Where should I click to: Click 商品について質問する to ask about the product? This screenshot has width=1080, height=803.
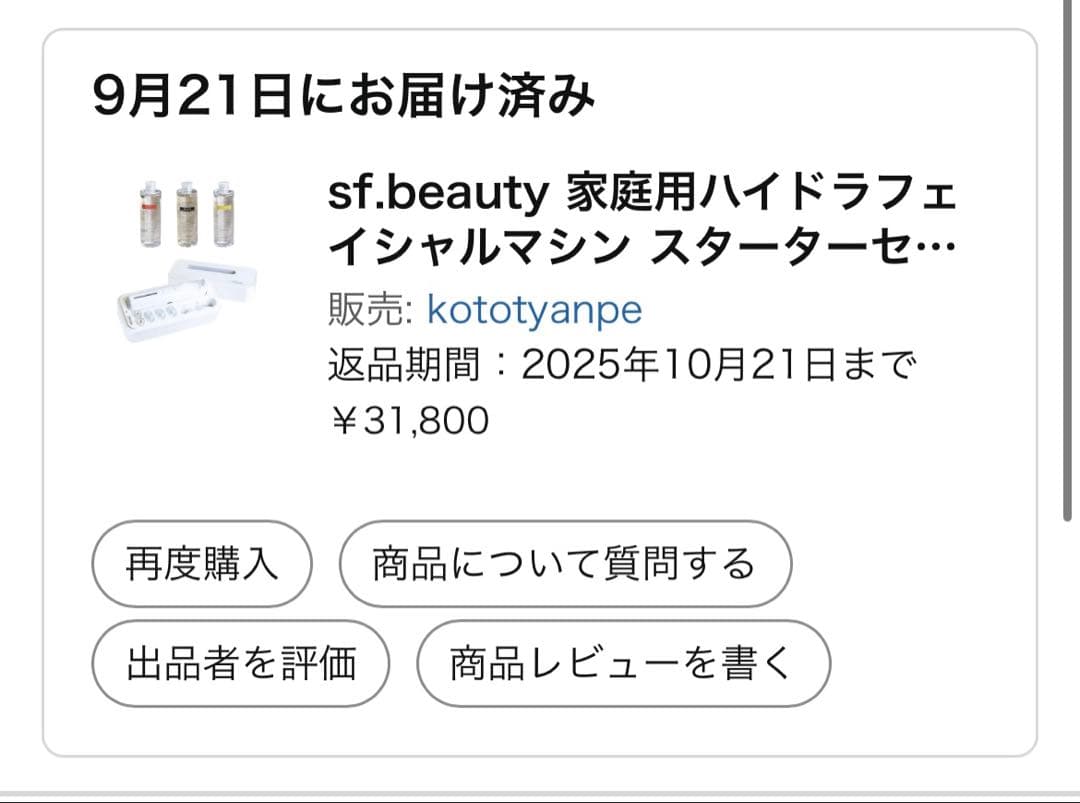(x=565, y=565)
